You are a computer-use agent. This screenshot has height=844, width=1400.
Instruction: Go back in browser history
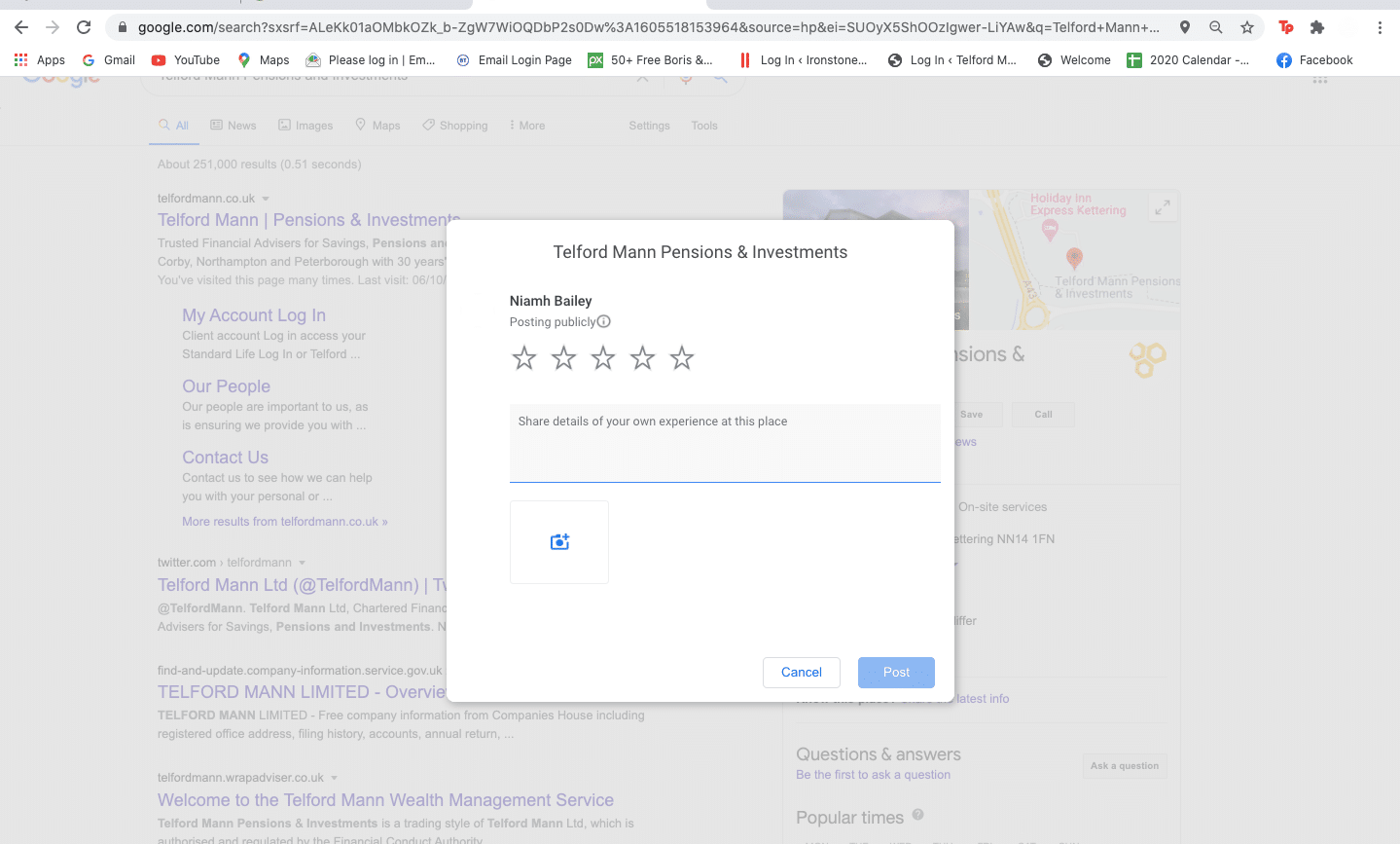[x=21, y=27]
